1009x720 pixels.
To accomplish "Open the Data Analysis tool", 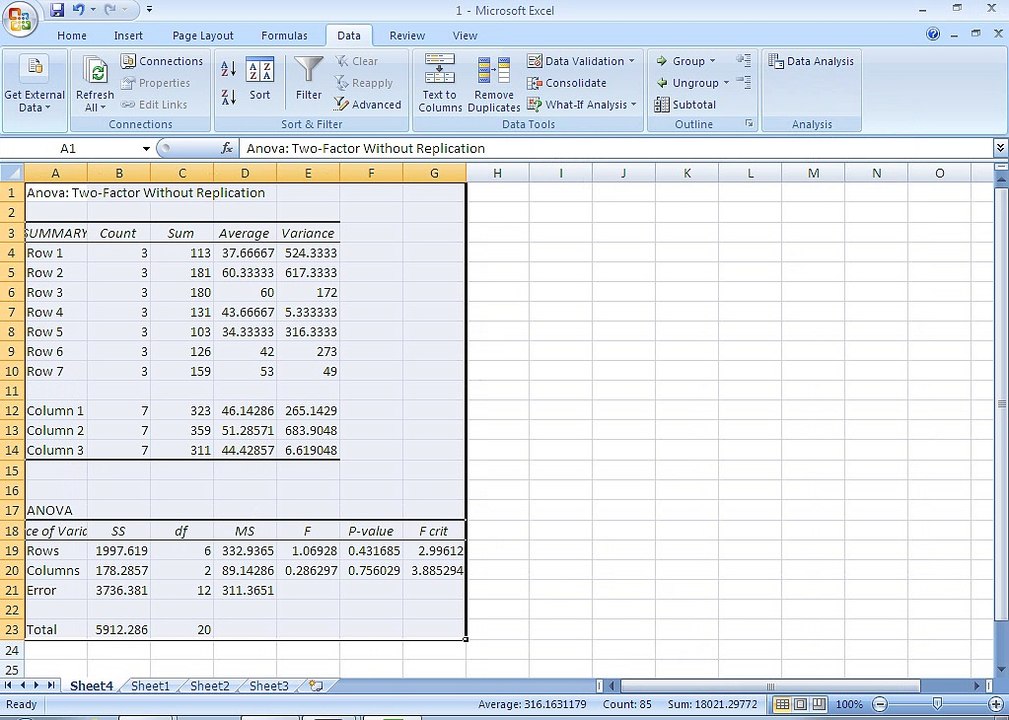I will pyautogui.click(x=811, y=61).
